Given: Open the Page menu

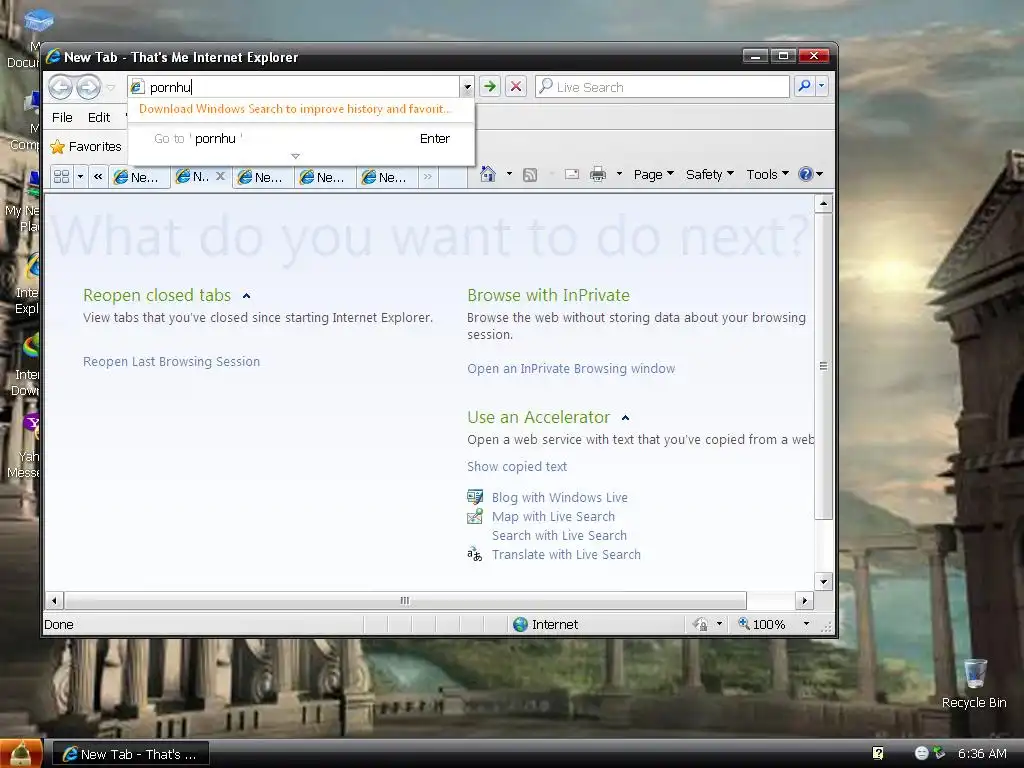Looking at the screenshot, I should click(x=653, y=174).
